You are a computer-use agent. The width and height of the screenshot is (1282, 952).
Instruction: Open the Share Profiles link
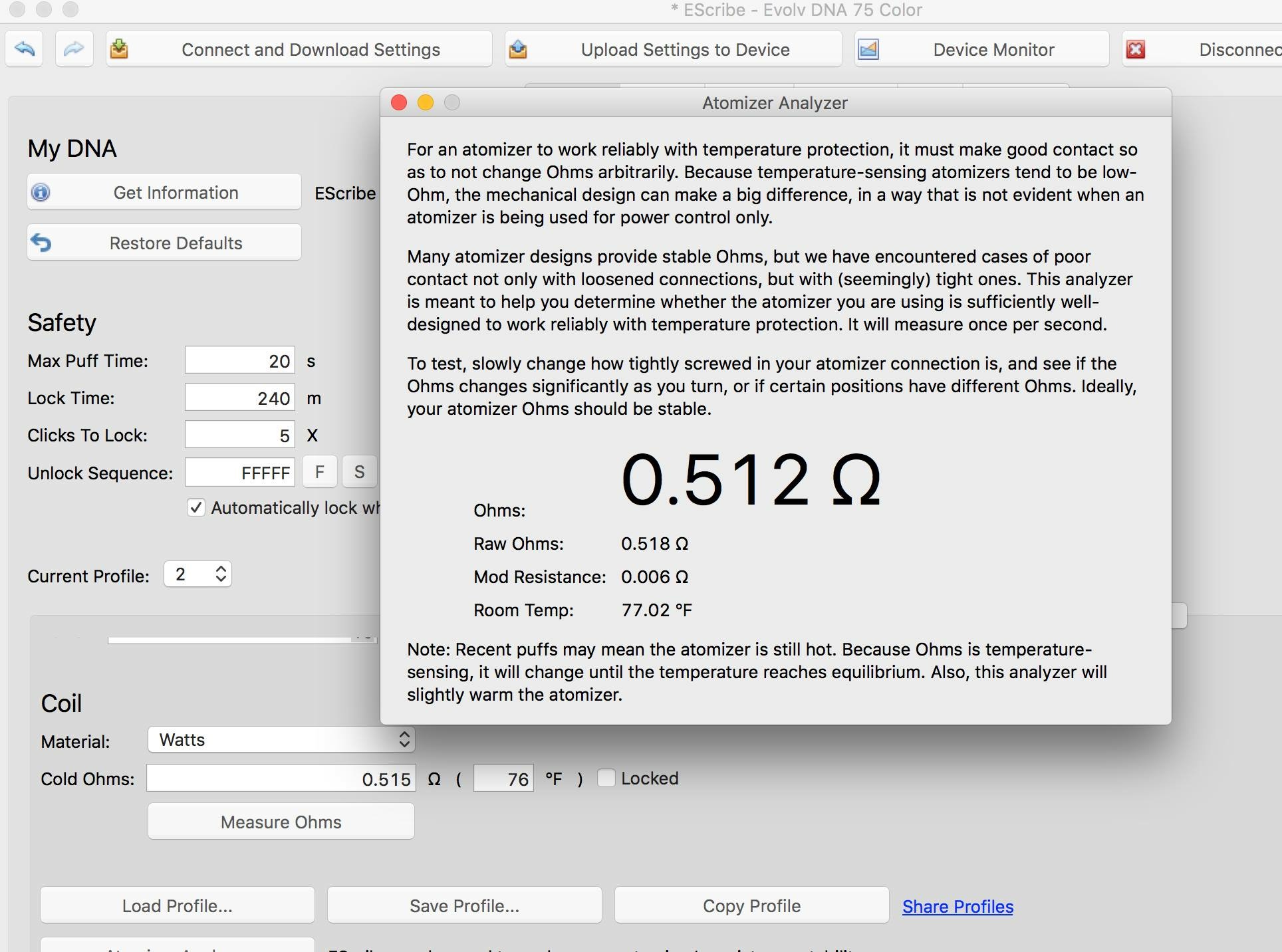click(x=958, y=907)
